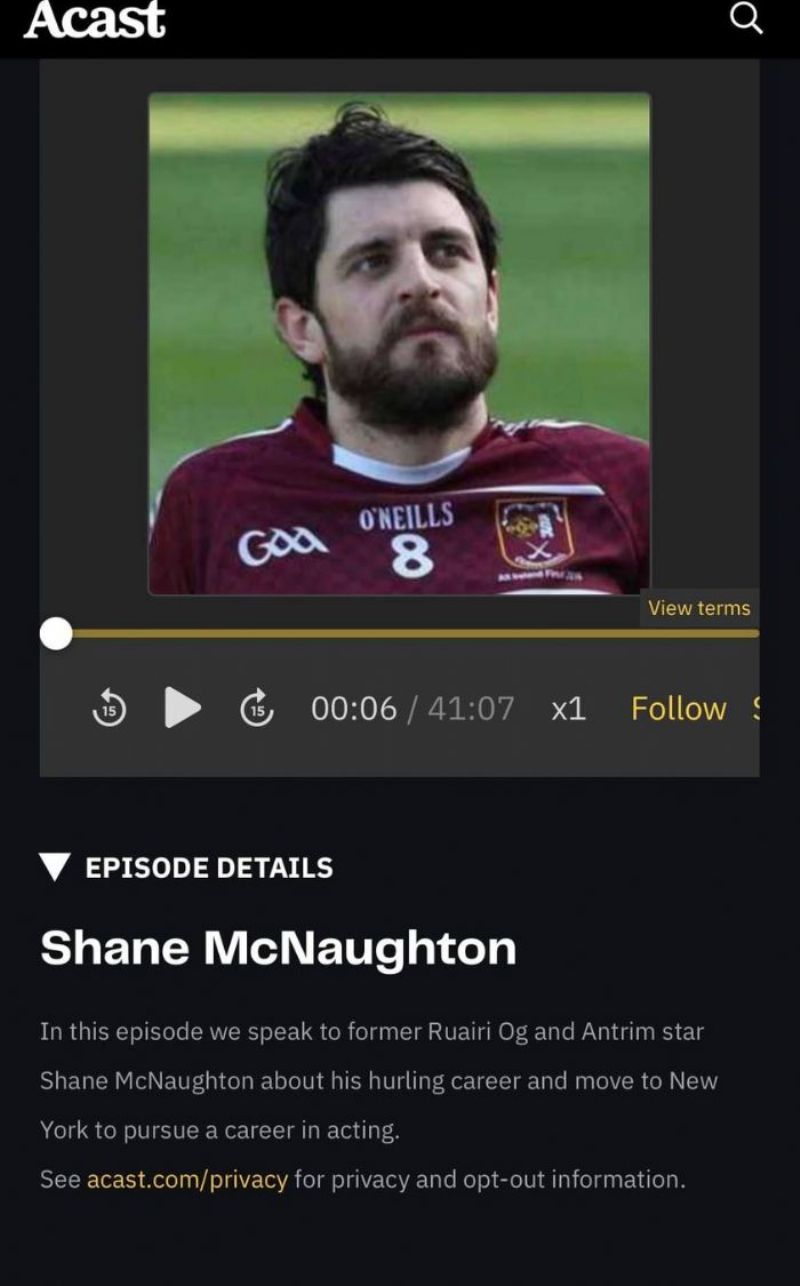Go to the Acast home logo
Screen dimensions: 800x1286
click(x=94, y=19)
